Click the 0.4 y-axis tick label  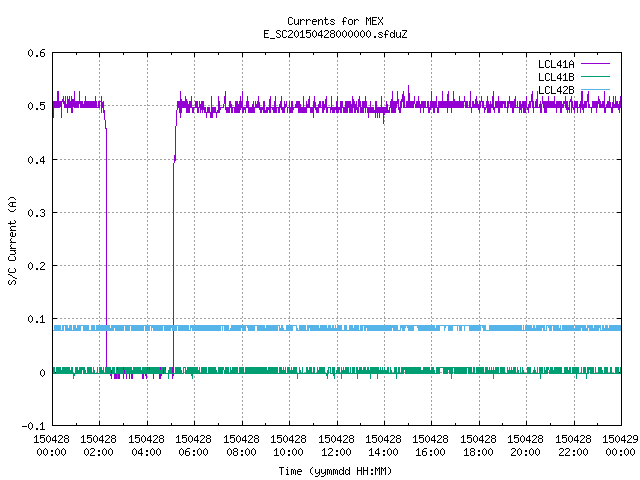tap(36, 160)
